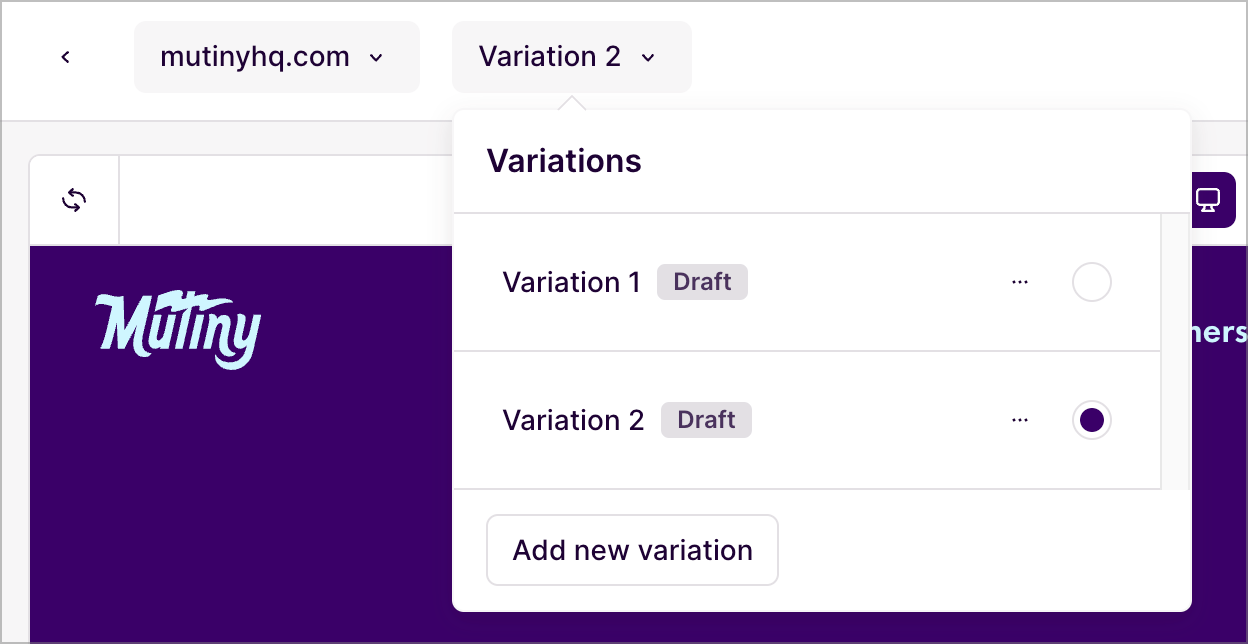Click the Mutiny logo
The image size is (1248, 644).
pos(178,330)
